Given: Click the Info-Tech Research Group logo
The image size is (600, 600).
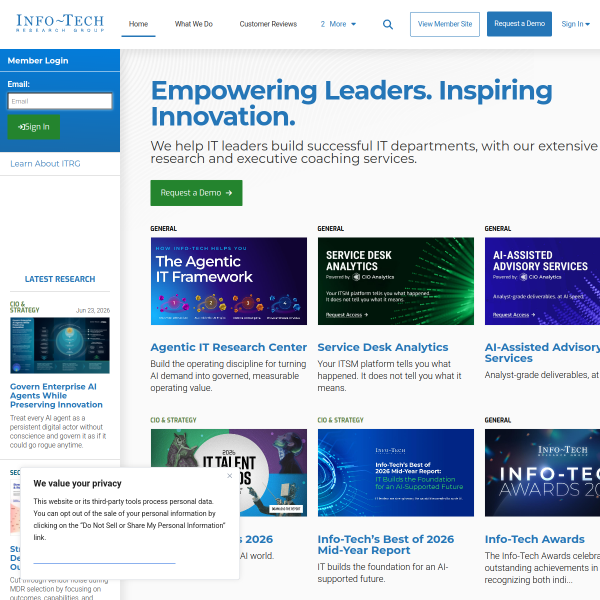Looking at the screenshot, I should point(60,23).
